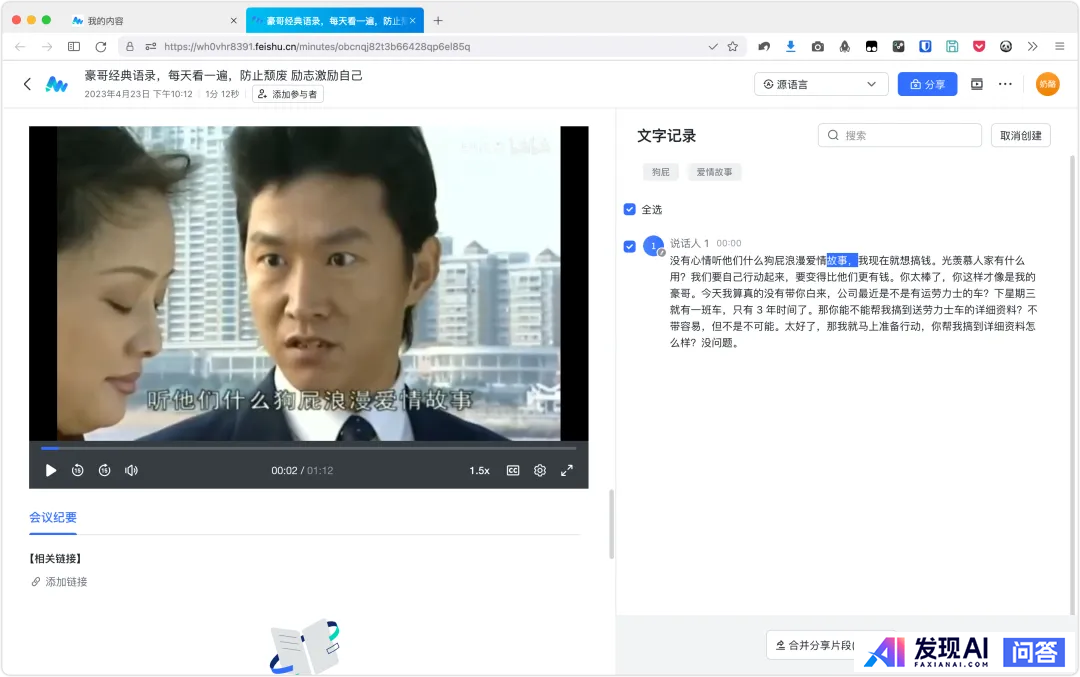The height and width of the screenshot is (677, 1080).
Task: Toggle browser sidebar view
Action: [74, 47]
